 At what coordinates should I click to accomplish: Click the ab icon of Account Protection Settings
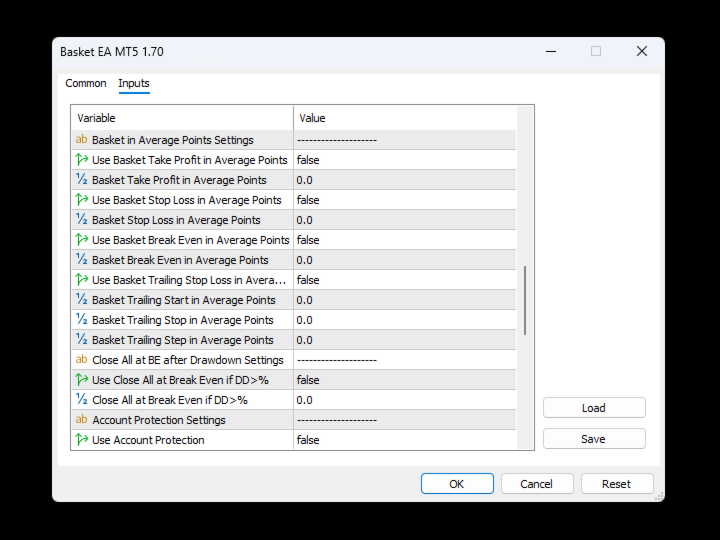click(81, 419)
